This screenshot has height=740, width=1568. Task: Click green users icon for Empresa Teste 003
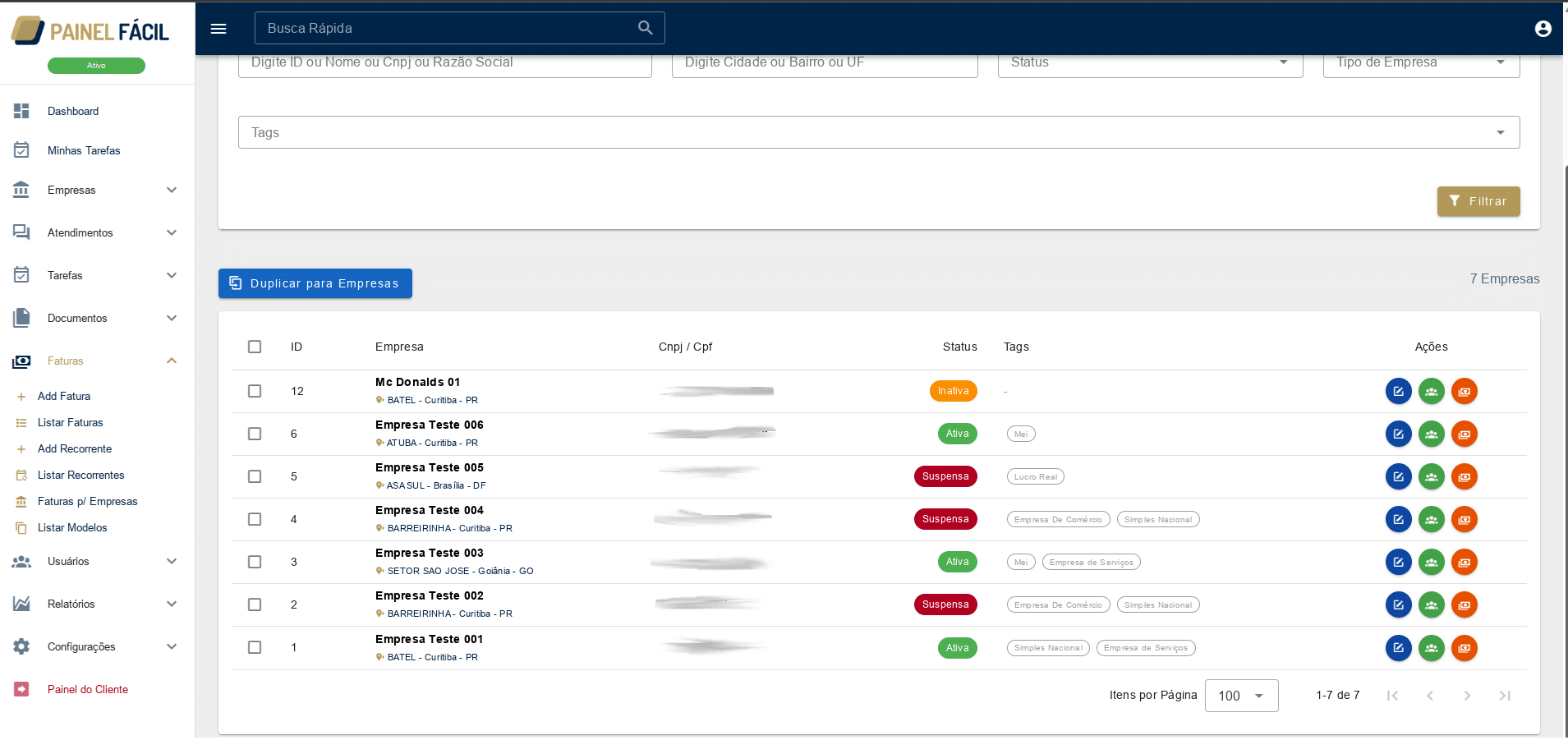point(1431,563)
